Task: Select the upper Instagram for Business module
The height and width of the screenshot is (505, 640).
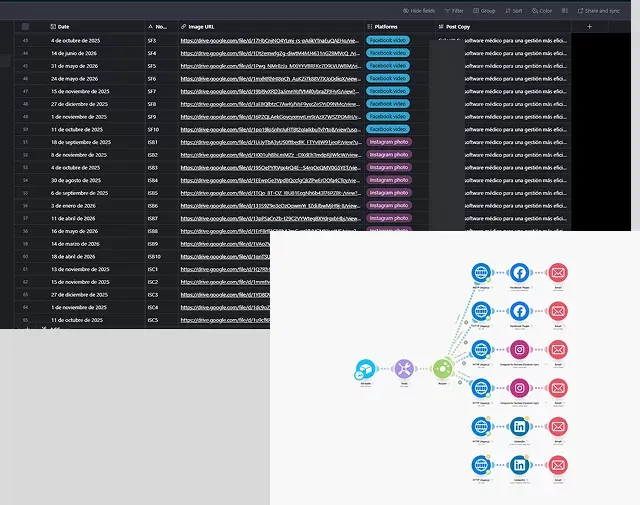Action: pyautogui.click(x=520, y=351)
